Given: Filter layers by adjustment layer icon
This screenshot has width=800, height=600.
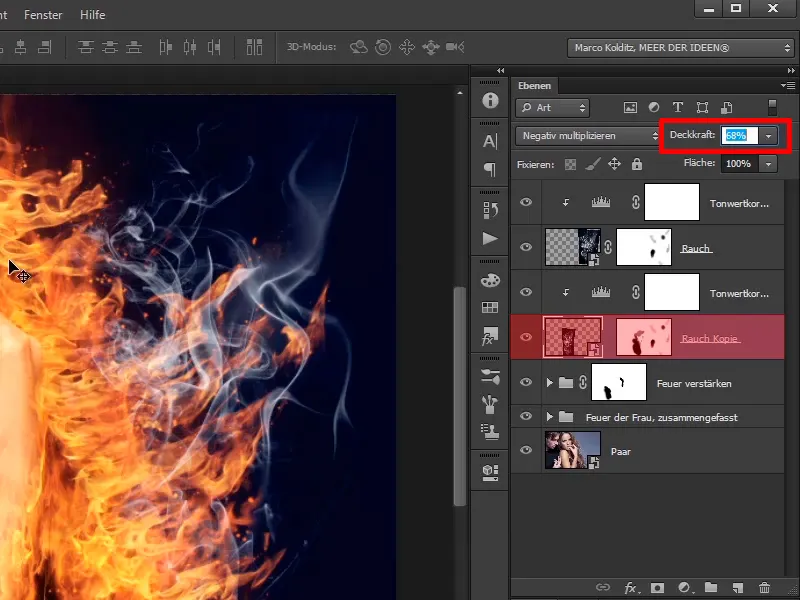Looking at the screenshot, I should point(654,108).
